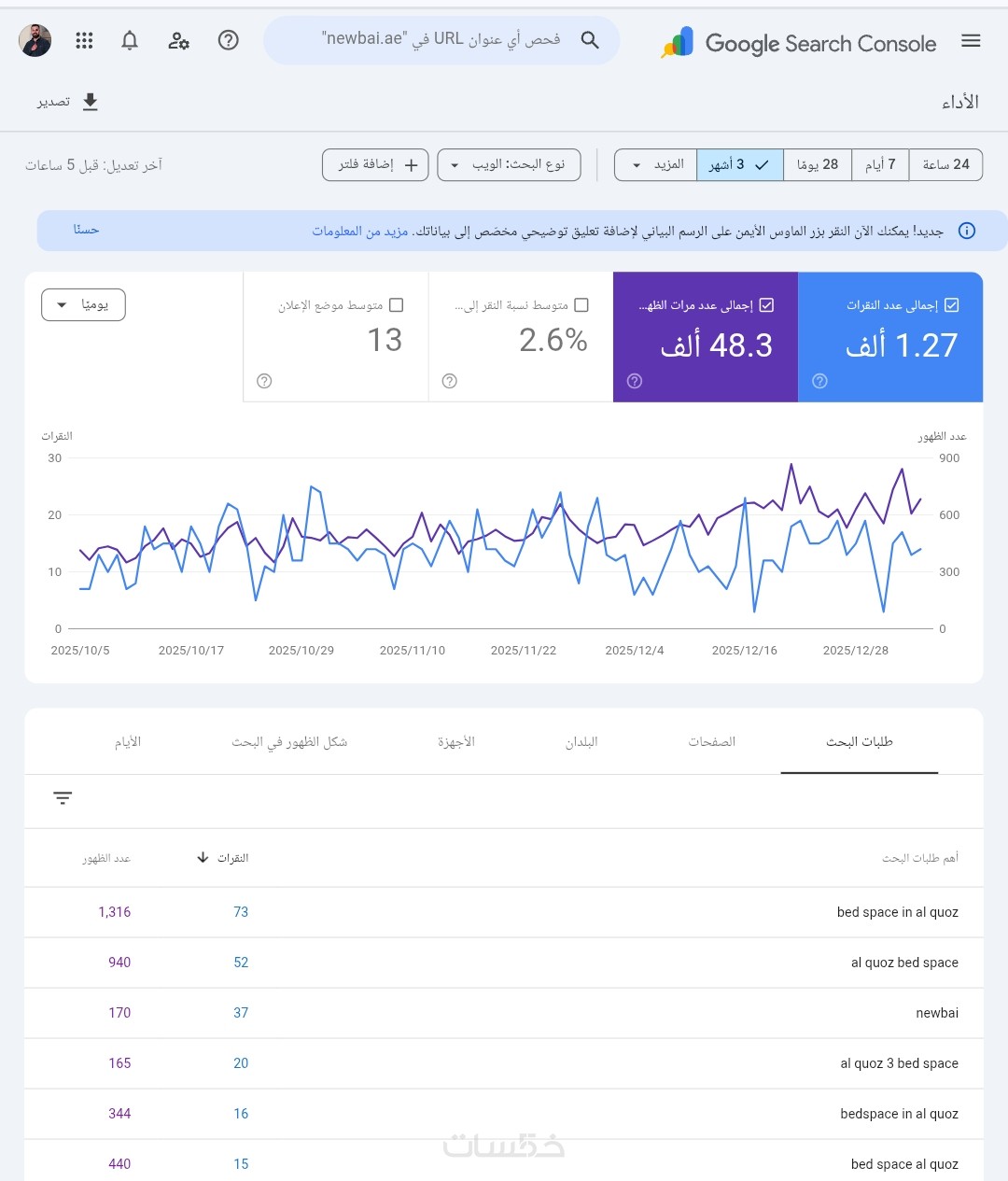Open Google apps grid
The image size is (1008, 1181).
coord(84,40)
